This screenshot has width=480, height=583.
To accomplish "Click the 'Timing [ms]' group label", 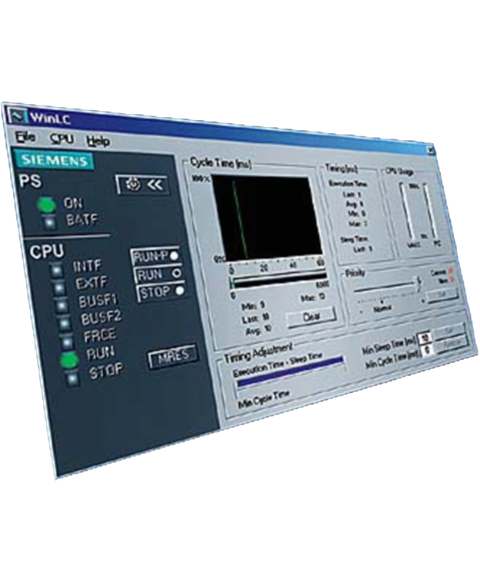I will (341, 168).
